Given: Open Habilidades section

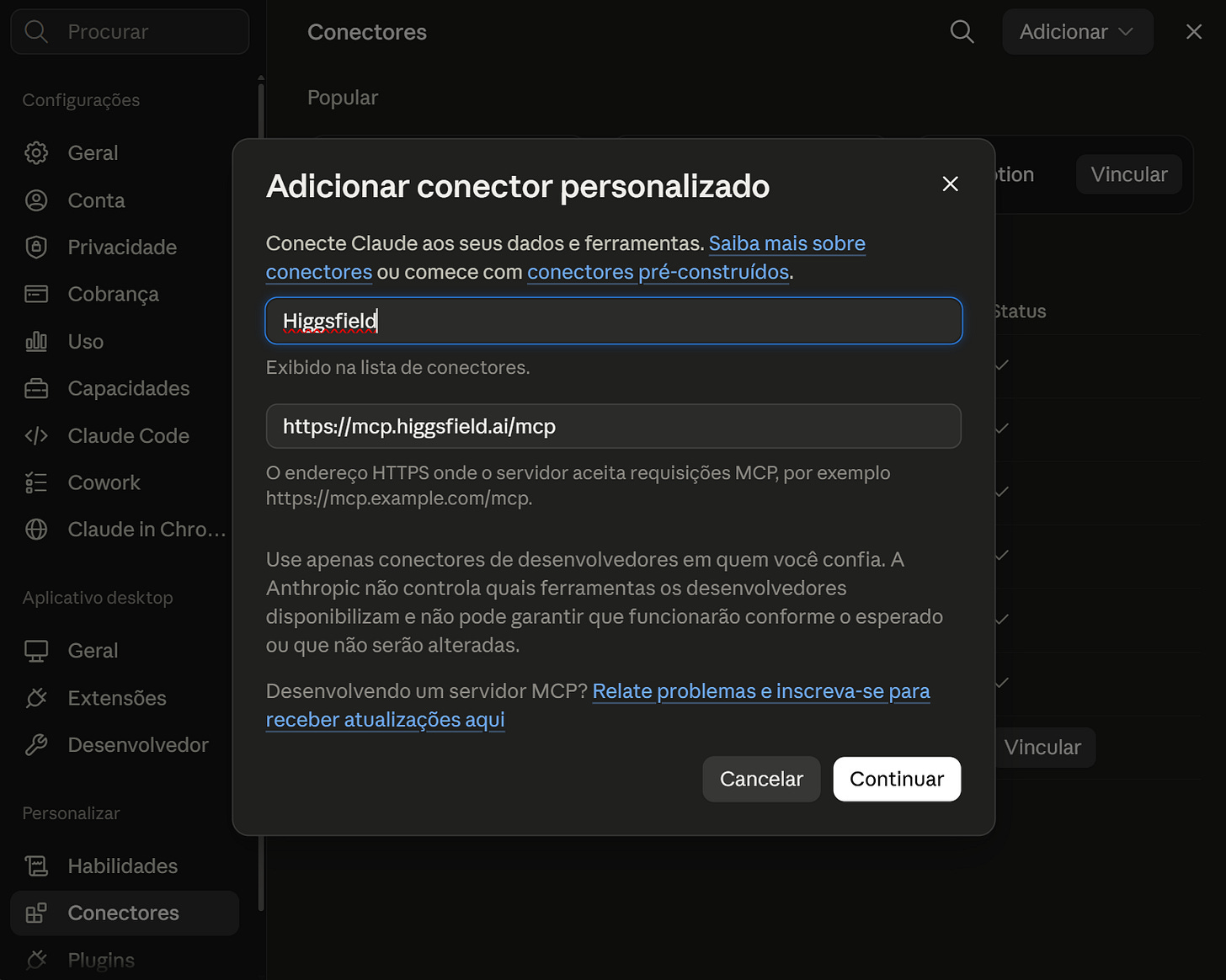Looking at the screenshot, I should click(x=125, y=865).
